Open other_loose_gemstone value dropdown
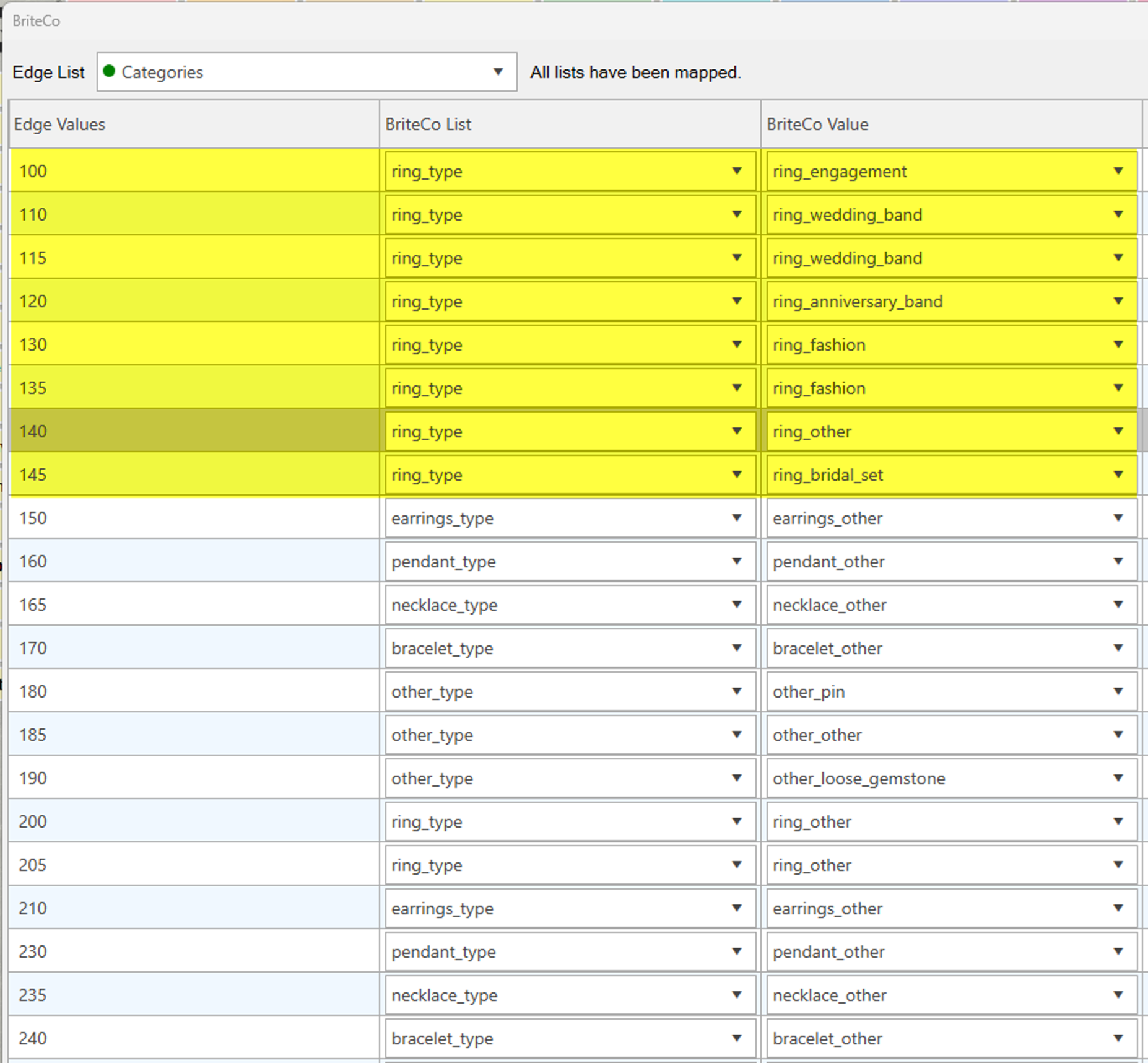Screen dimensions: 1148x1063 (x=1118, y=778)
